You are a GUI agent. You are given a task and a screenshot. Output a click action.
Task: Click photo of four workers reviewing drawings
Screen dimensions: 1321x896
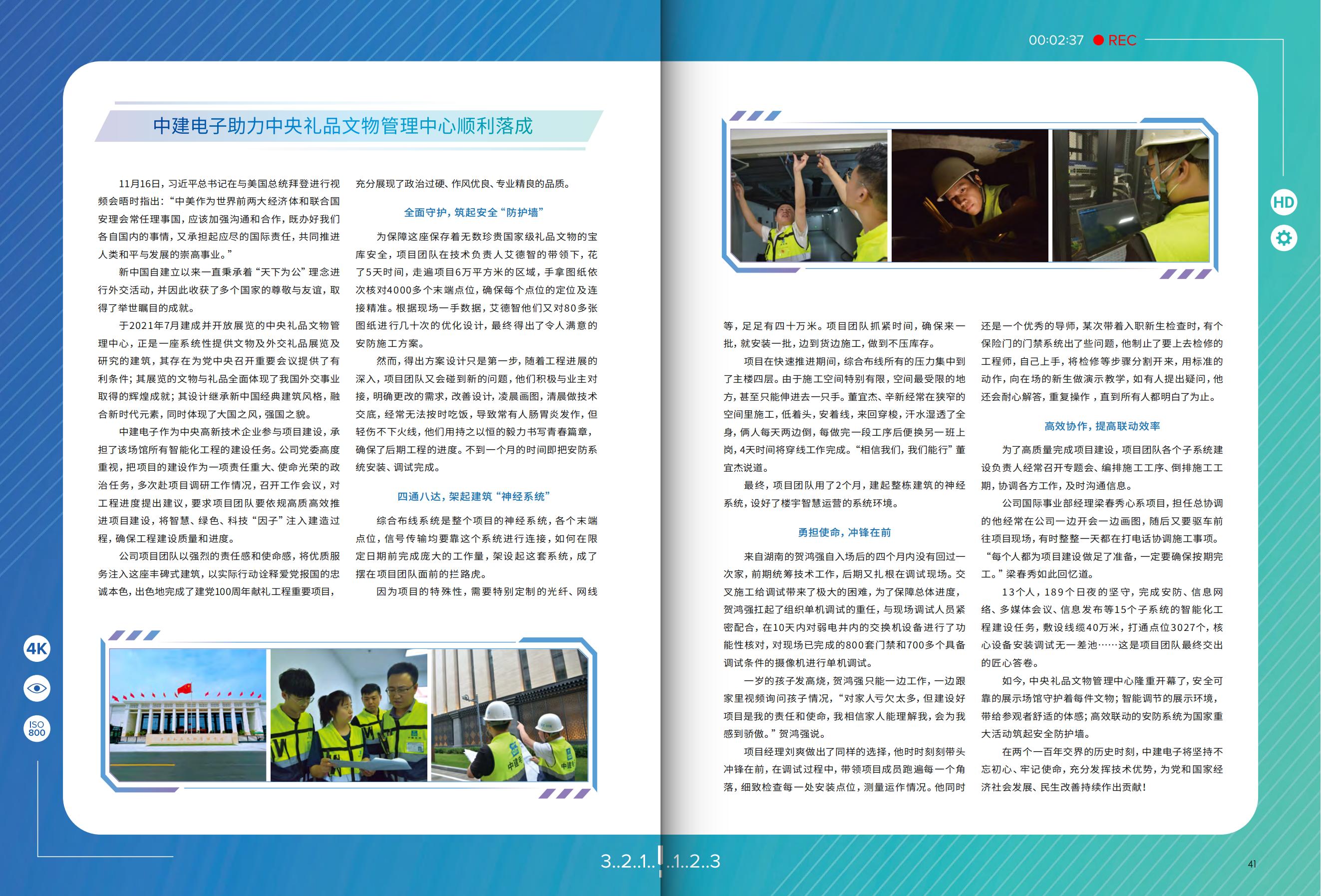(348, 715)
